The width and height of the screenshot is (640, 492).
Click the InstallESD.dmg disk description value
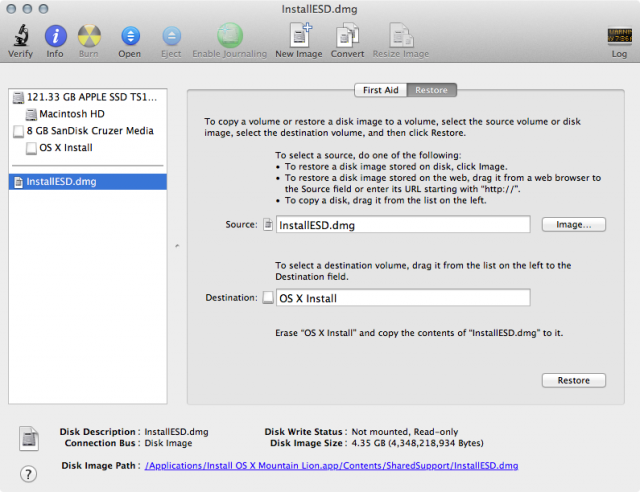click(x=176, y=432)
